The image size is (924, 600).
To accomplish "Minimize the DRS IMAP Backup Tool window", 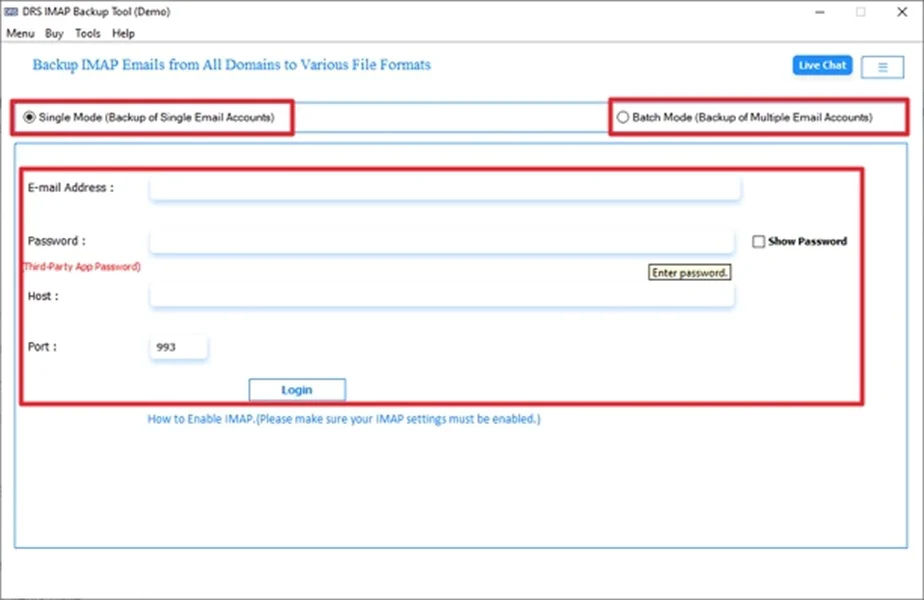I will click(x=819, y=11).
